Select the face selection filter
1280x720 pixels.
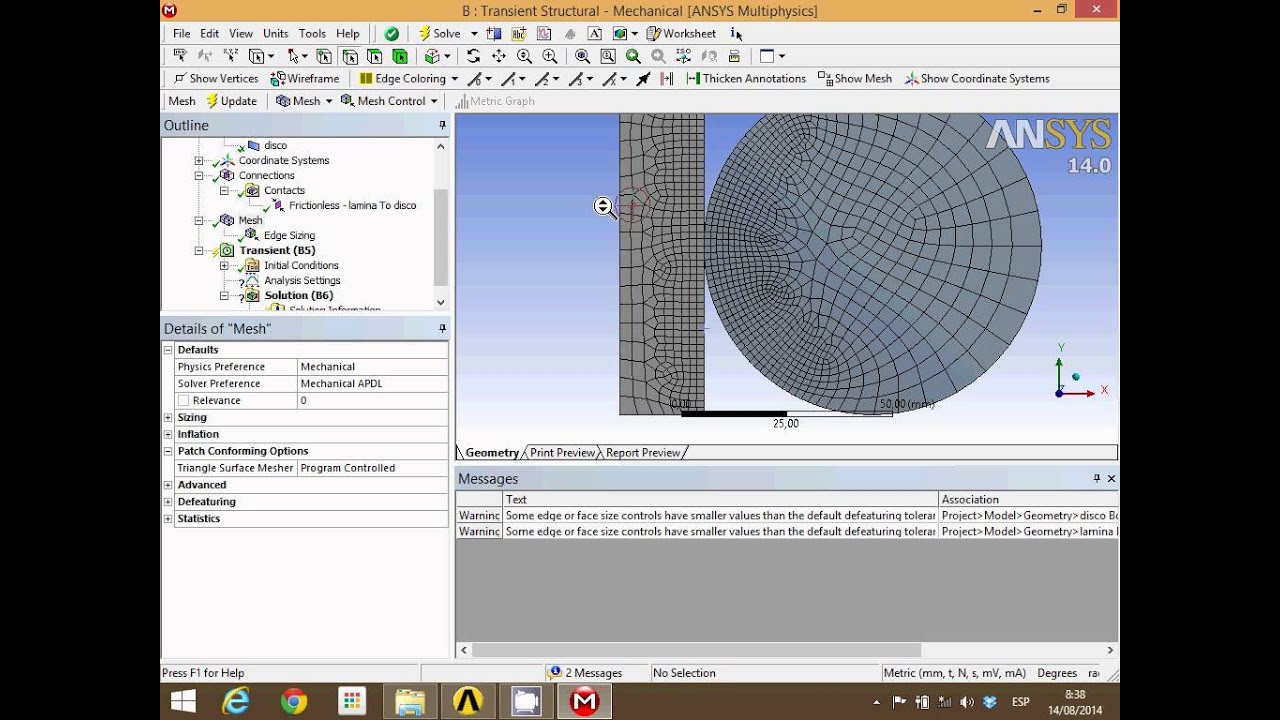click(374, 56)
